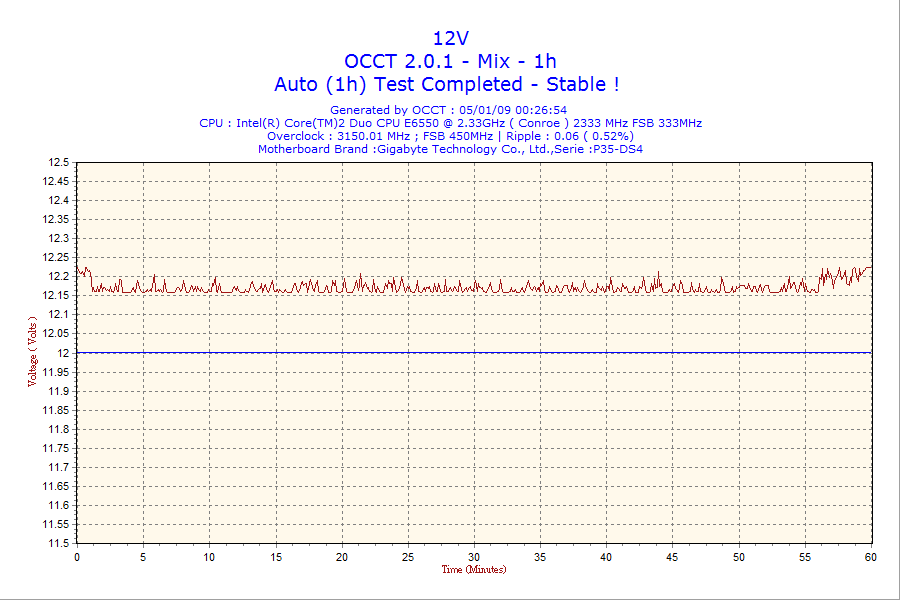Click the 12.4 voltage axis value

click(59, 200)
